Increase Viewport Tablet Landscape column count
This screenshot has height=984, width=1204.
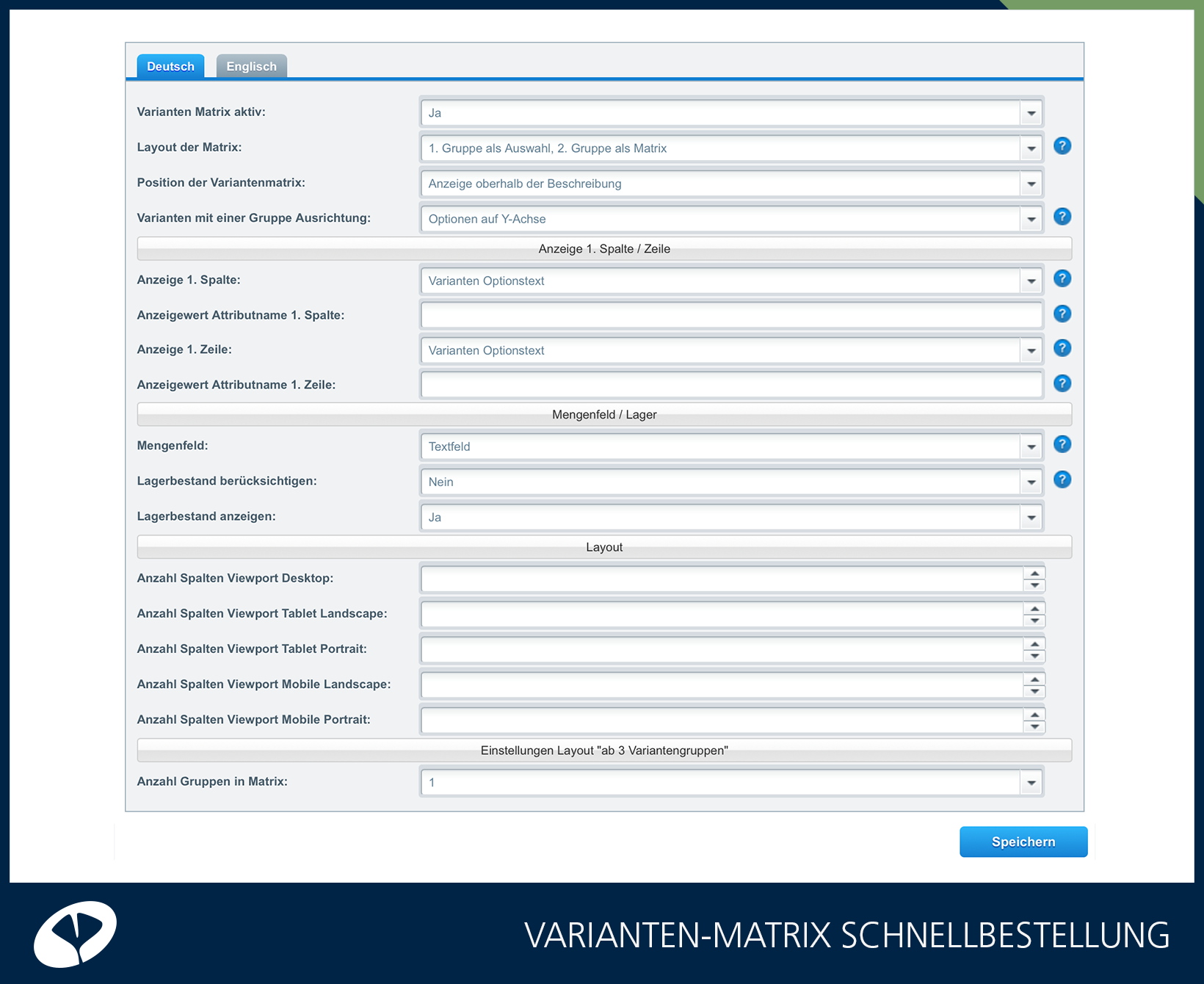pyautogui.click(x=1034, y=609)
